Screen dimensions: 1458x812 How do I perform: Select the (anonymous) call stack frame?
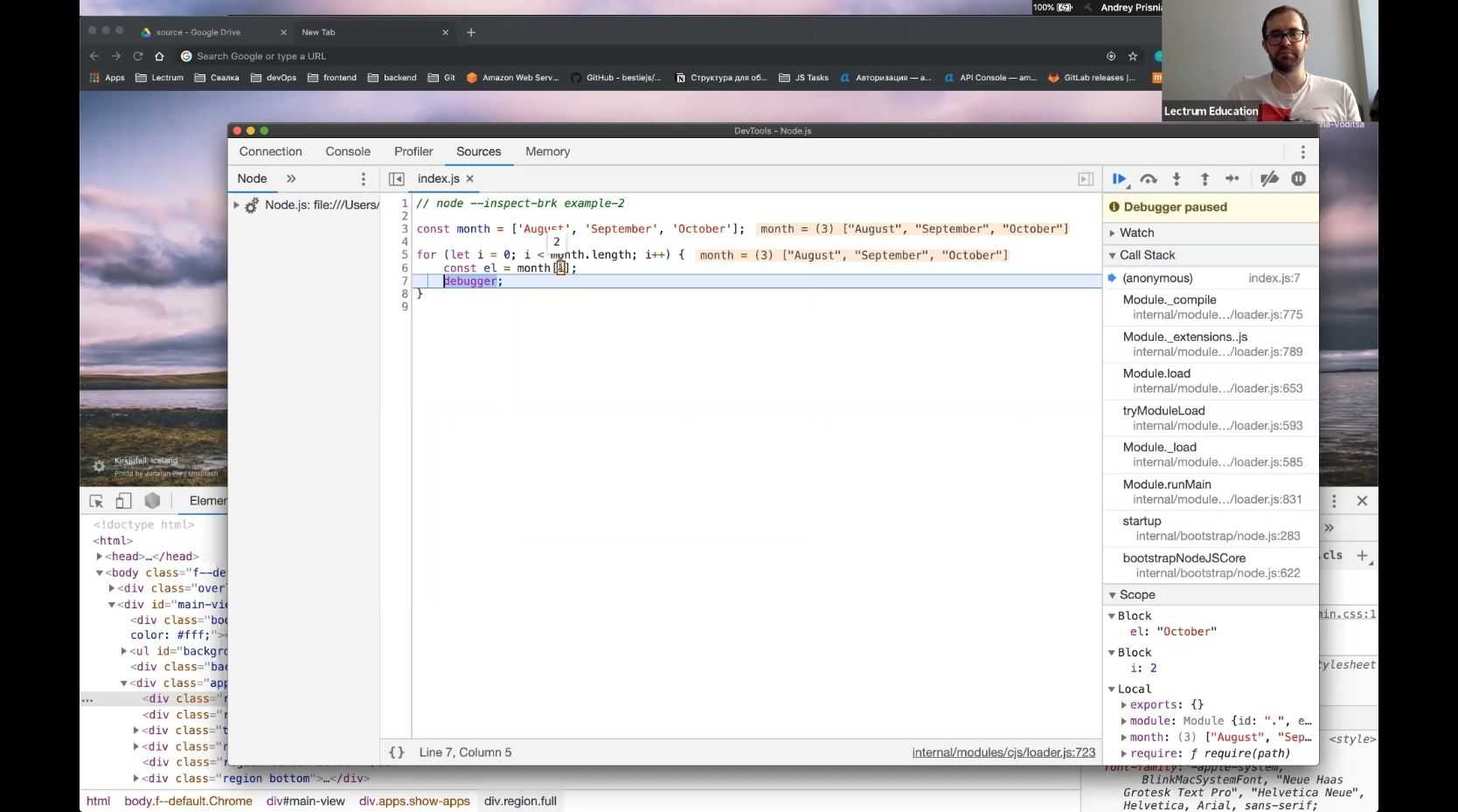point(1211,278)
